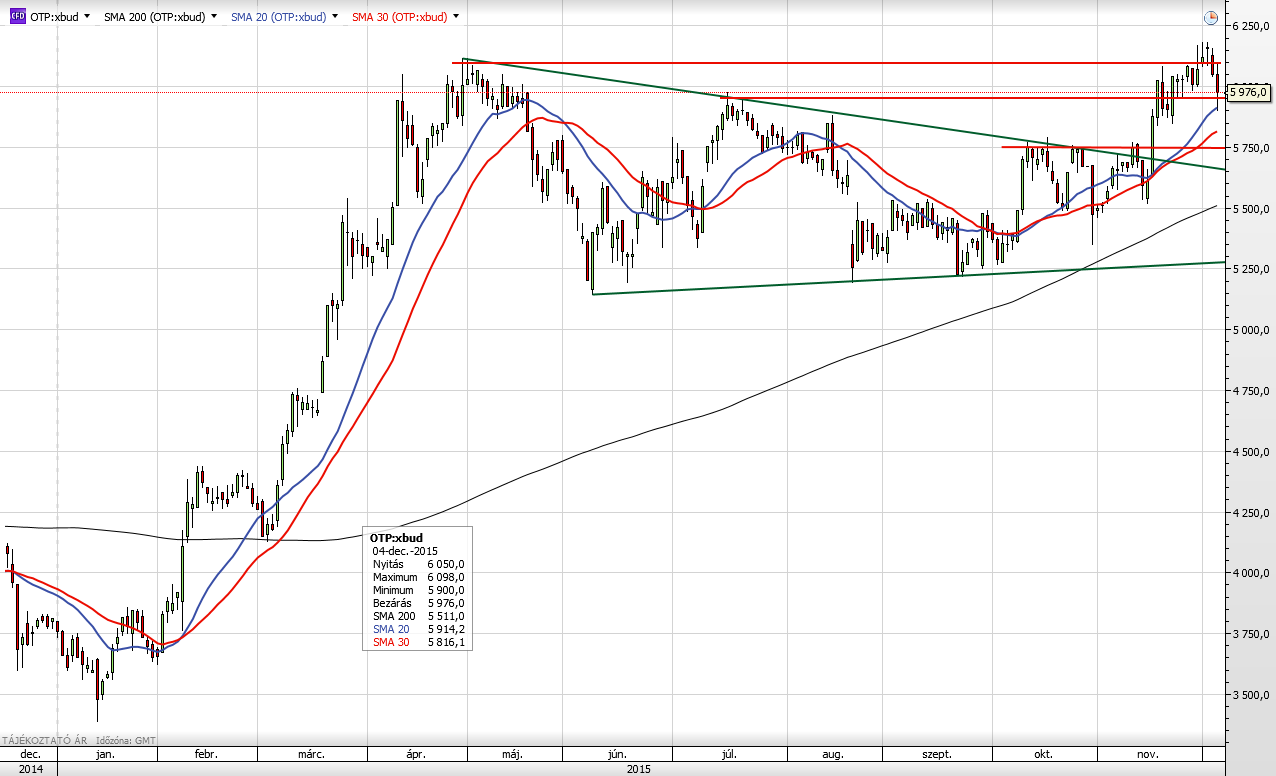Click the 'máj.' month label on the time axis
This screenshot has height=776, width=1276.
512,754
